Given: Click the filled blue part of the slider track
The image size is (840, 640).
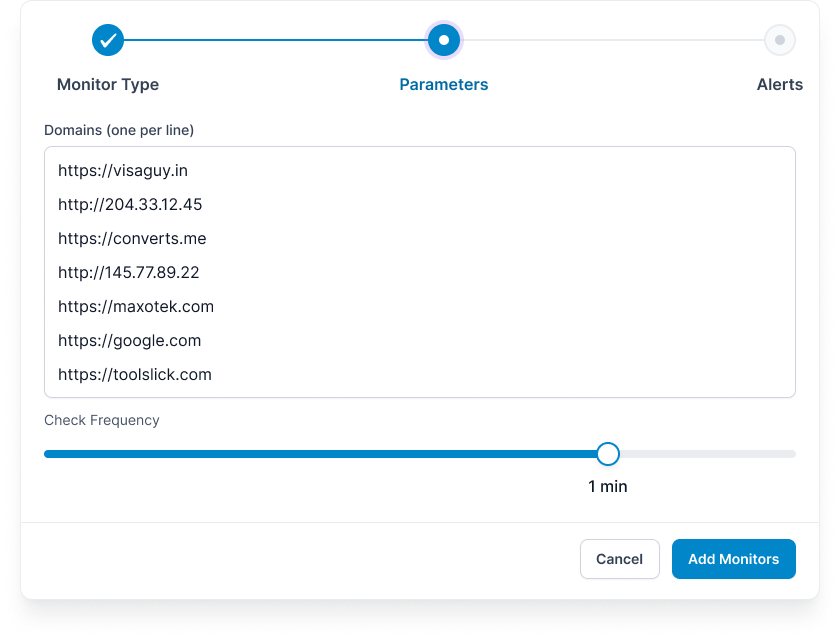Looking at the screenshot, I should coord(320,454).
